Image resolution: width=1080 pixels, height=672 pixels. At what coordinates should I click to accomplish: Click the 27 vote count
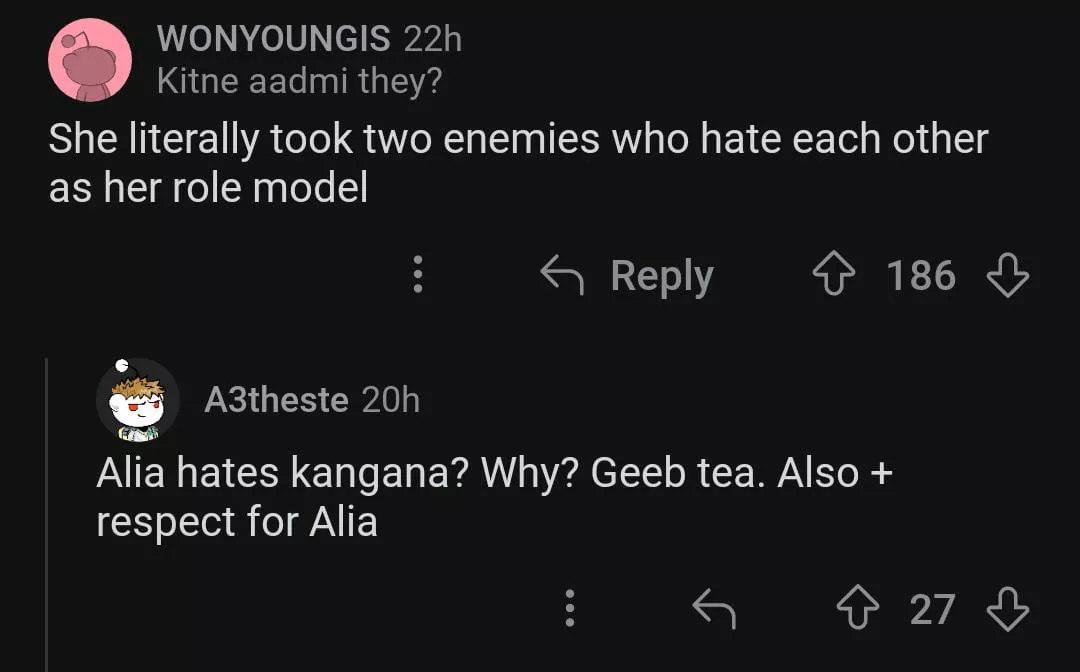tap(932, 609)
